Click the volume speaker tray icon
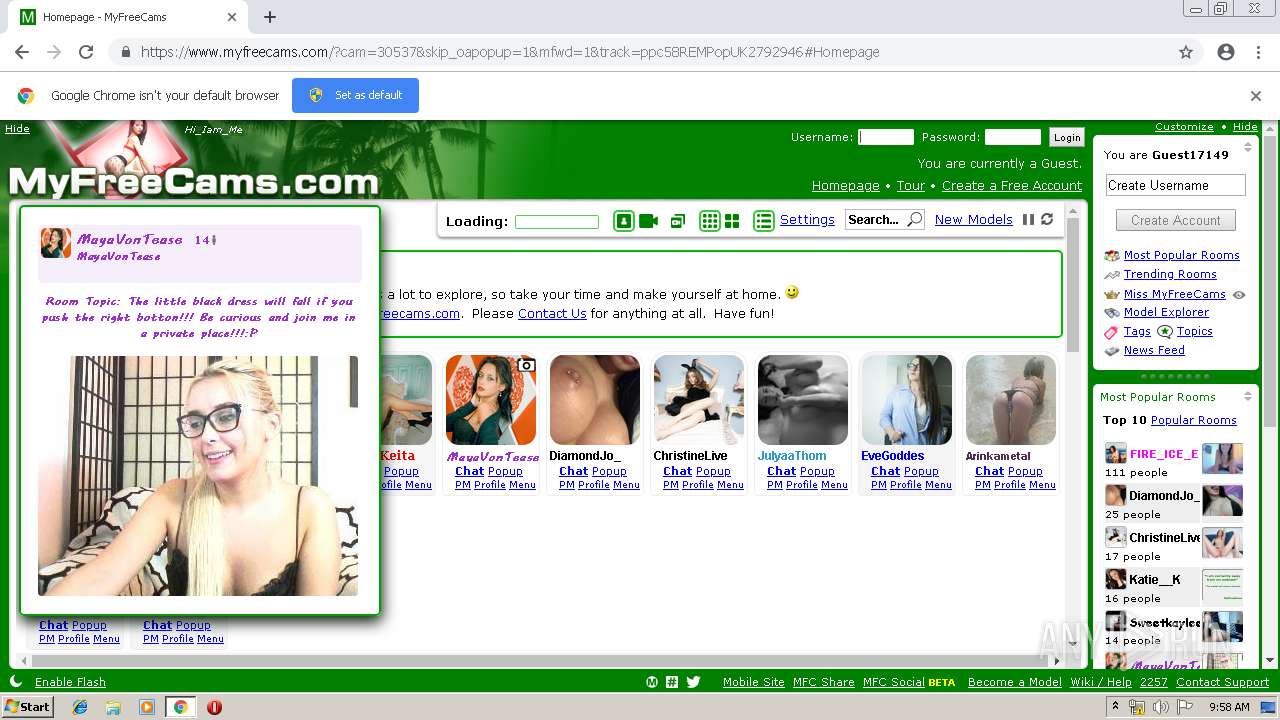1280x720 pixels. [1160, 707]
